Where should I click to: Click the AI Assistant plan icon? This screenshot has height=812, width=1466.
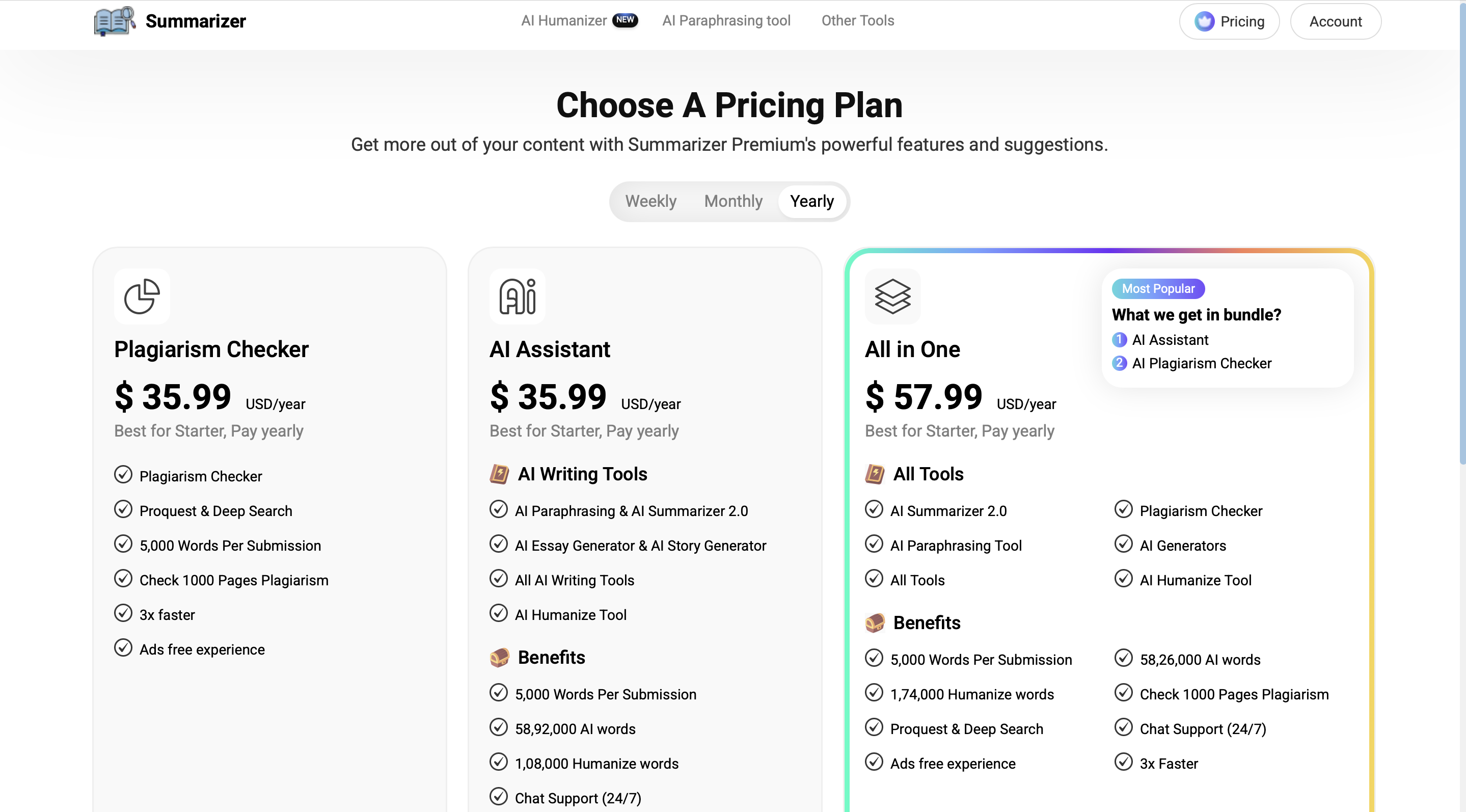pos(517,296)
